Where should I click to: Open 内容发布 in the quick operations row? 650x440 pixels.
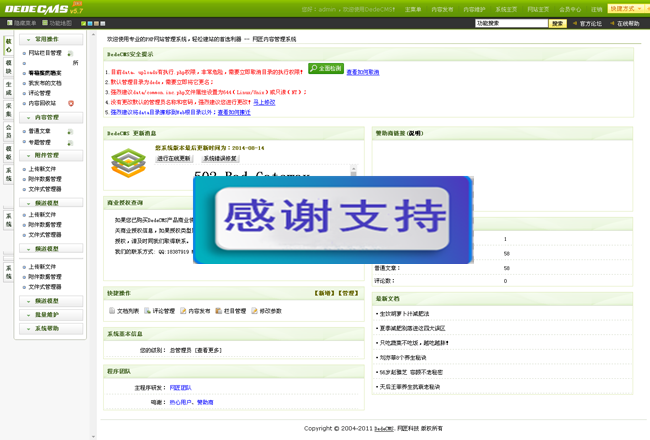(x=195, y=311)
